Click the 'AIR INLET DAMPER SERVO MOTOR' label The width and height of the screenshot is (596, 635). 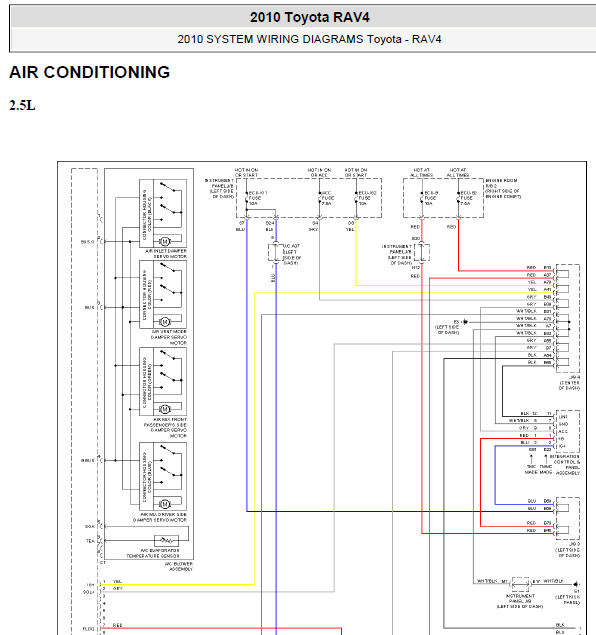[166, 254]
